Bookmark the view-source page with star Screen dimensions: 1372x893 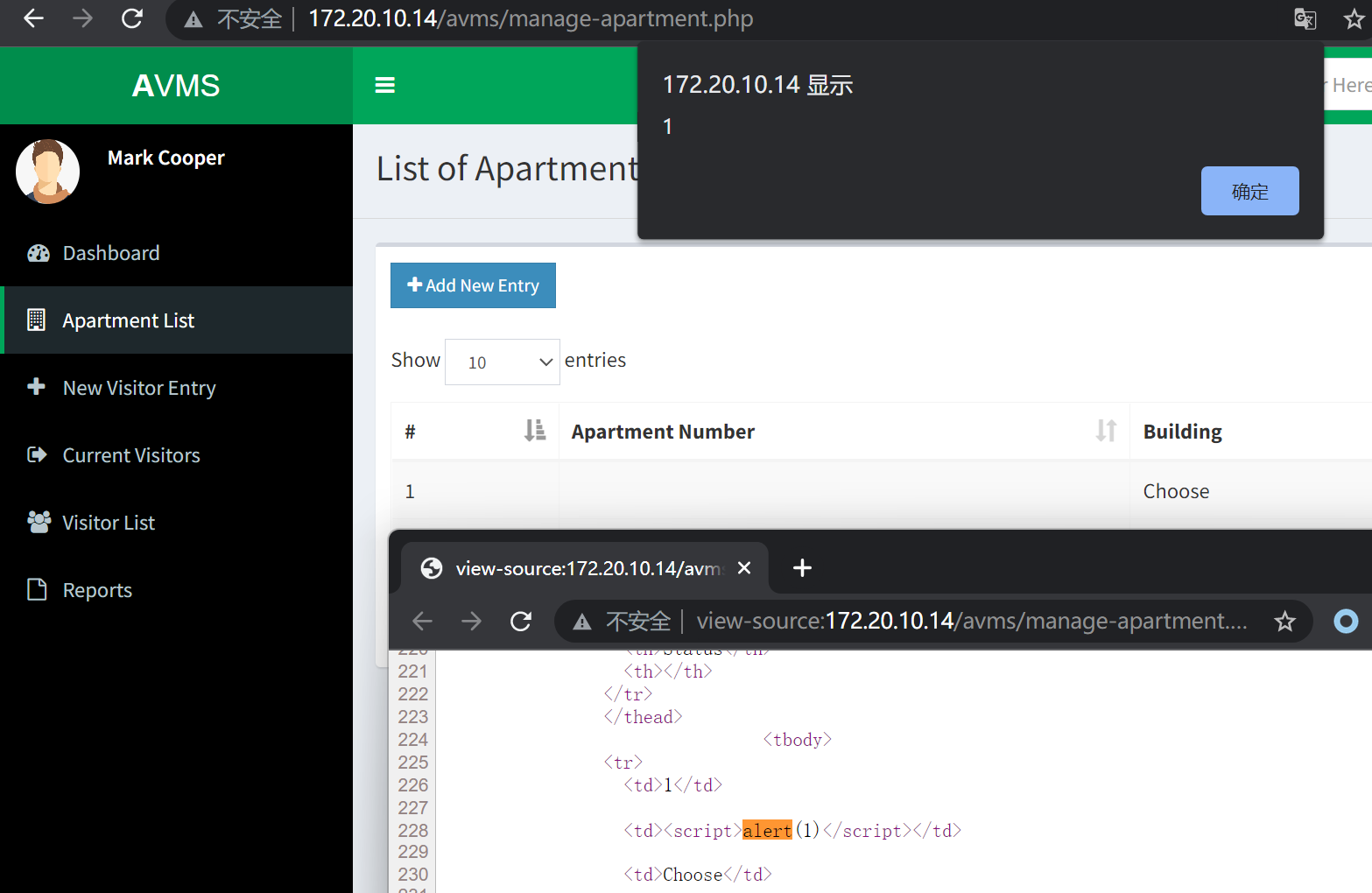(x=1284, y=621)
